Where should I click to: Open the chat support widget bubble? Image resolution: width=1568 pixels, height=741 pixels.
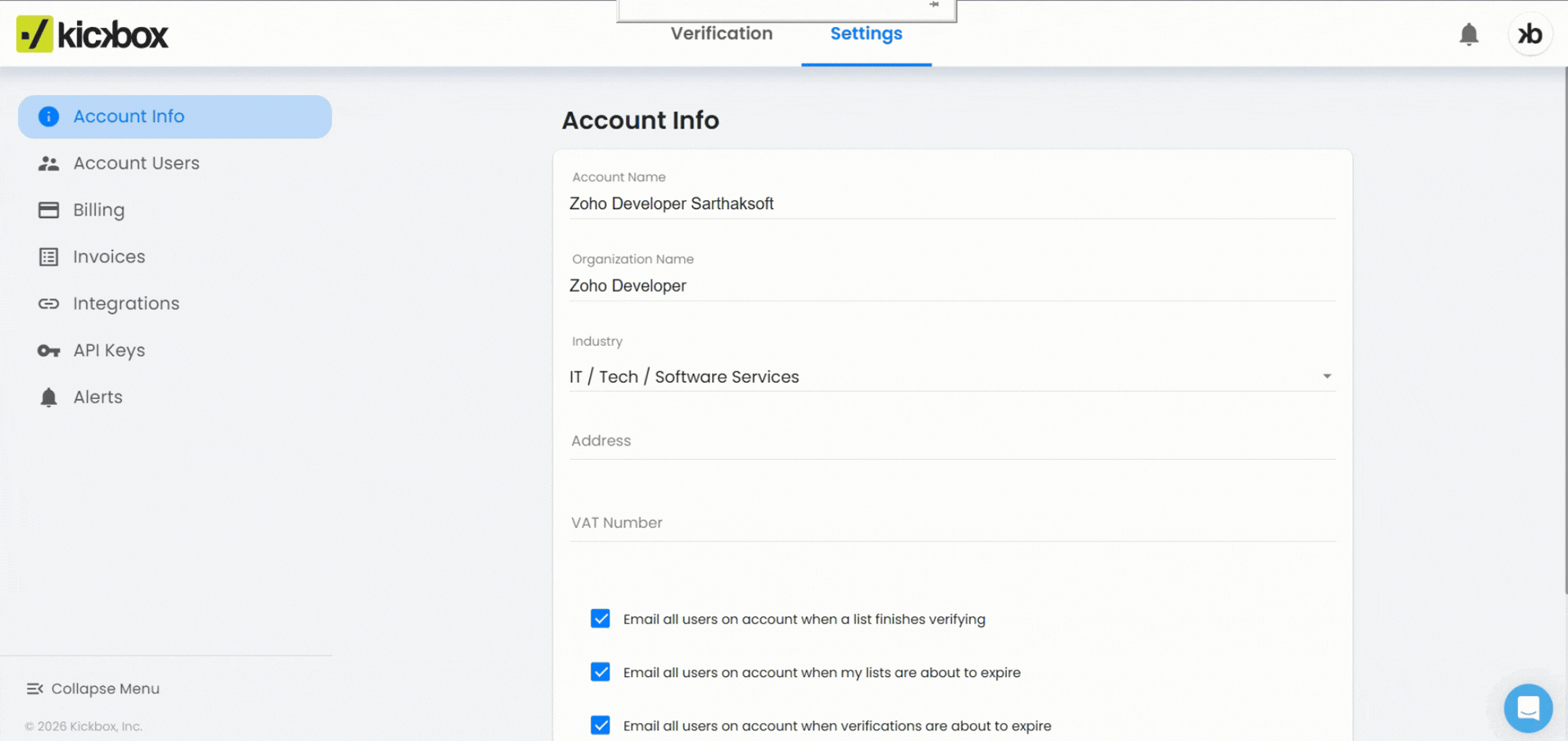tap(1527, 707)
